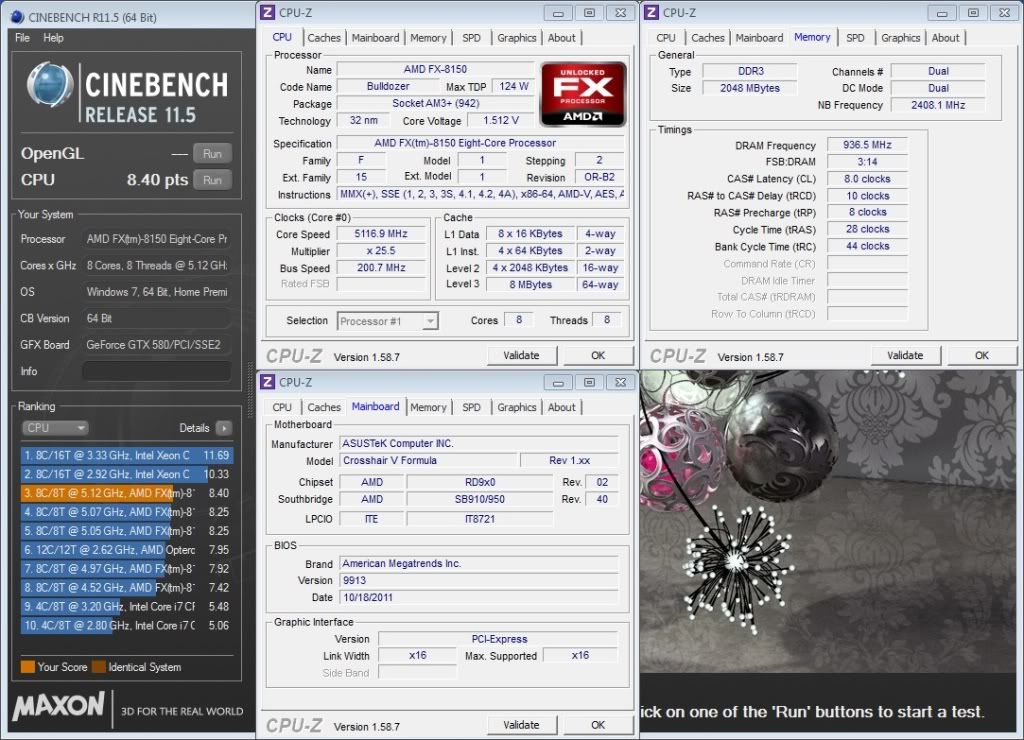Open the Processor #1 selection dropdown

(x=388, y=321)
